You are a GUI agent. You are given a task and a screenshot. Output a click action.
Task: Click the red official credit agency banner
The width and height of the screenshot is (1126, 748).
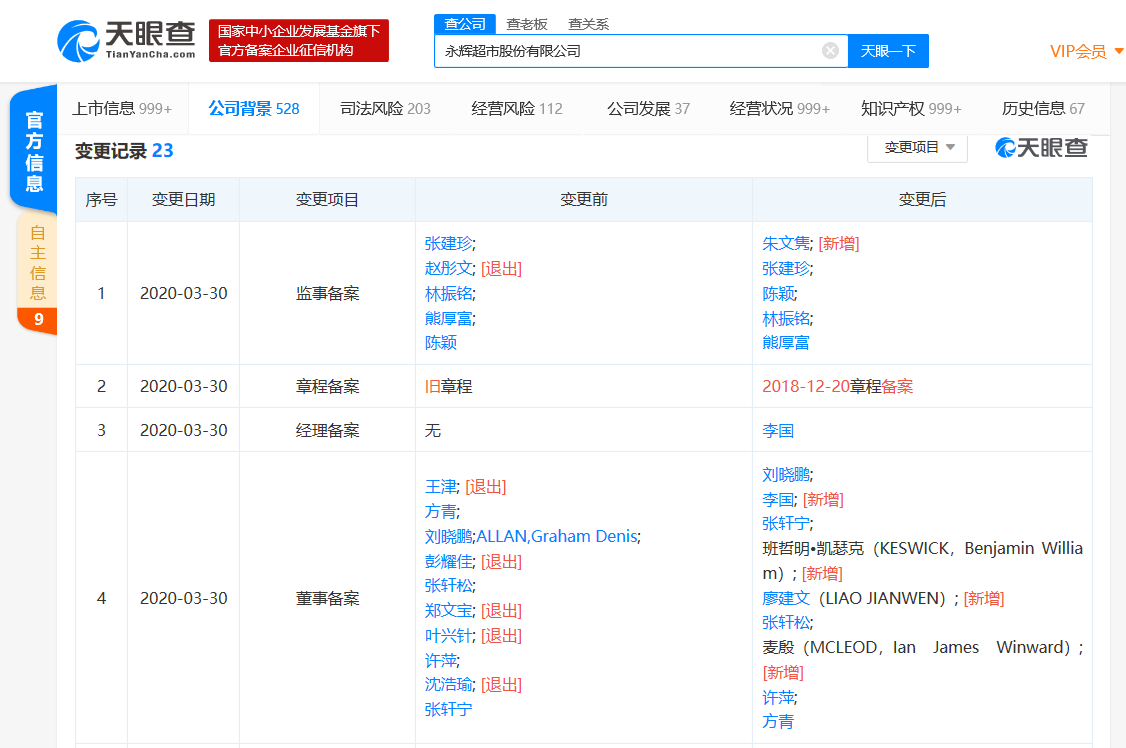[x=298, y=41]
